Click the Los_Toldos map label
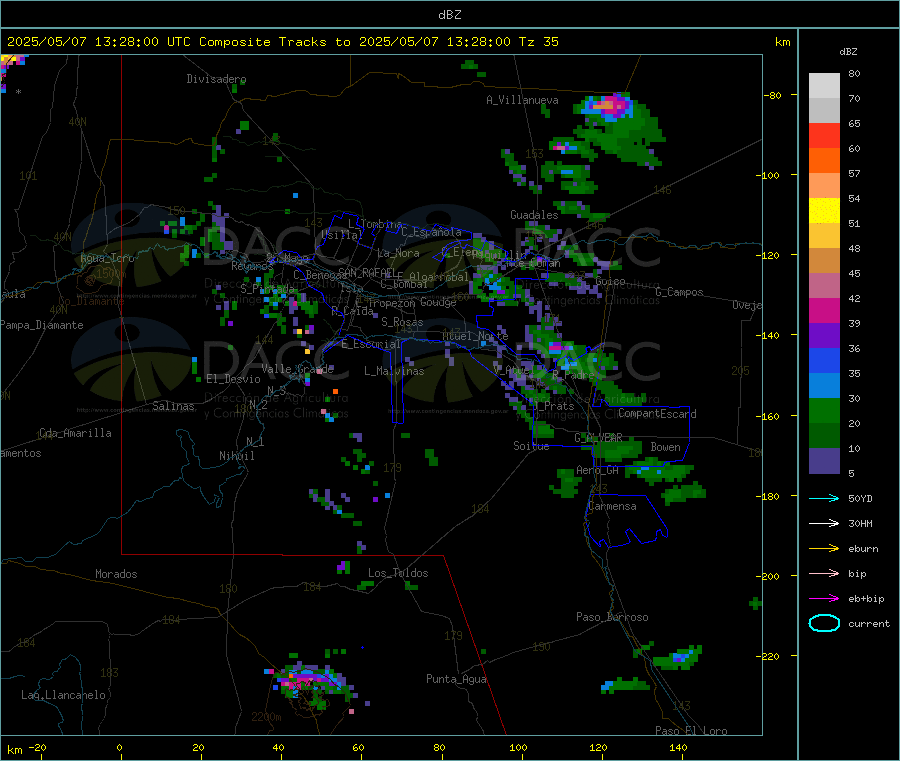900x761 pixels. tap(398, 573)
